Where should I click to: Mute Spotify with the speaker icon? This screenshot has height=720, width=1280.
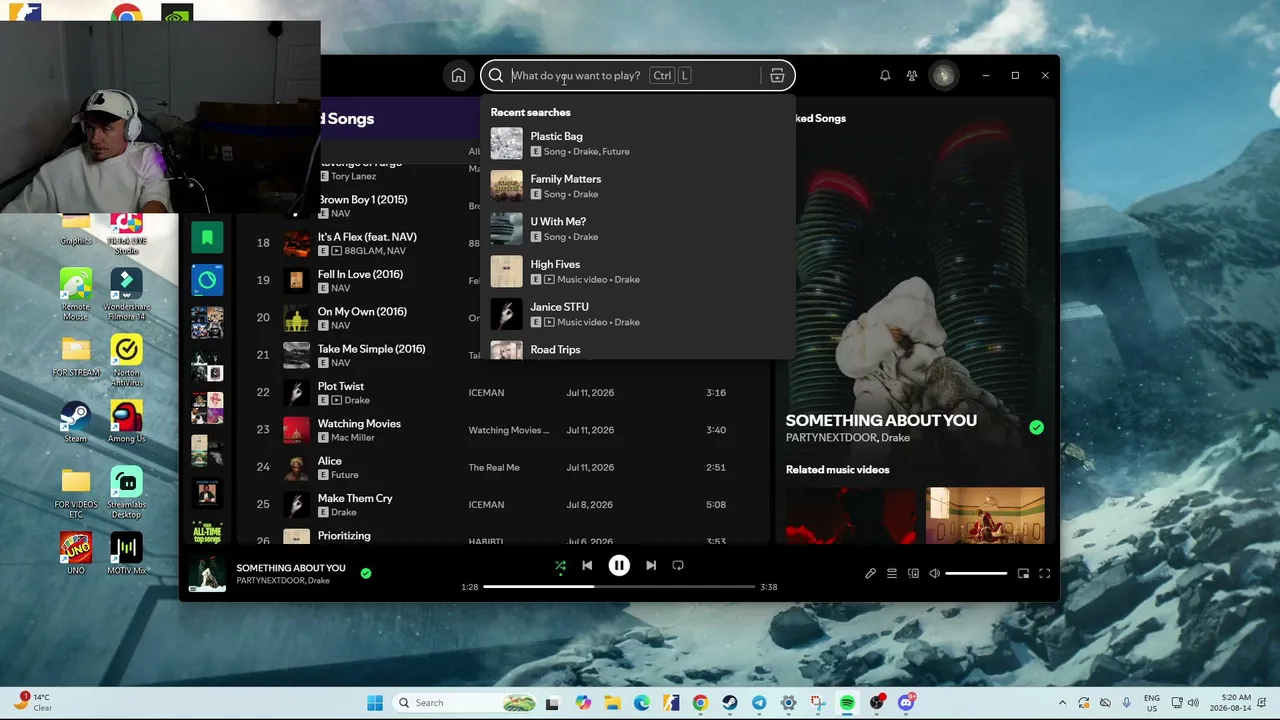click(x=934, y=573)
